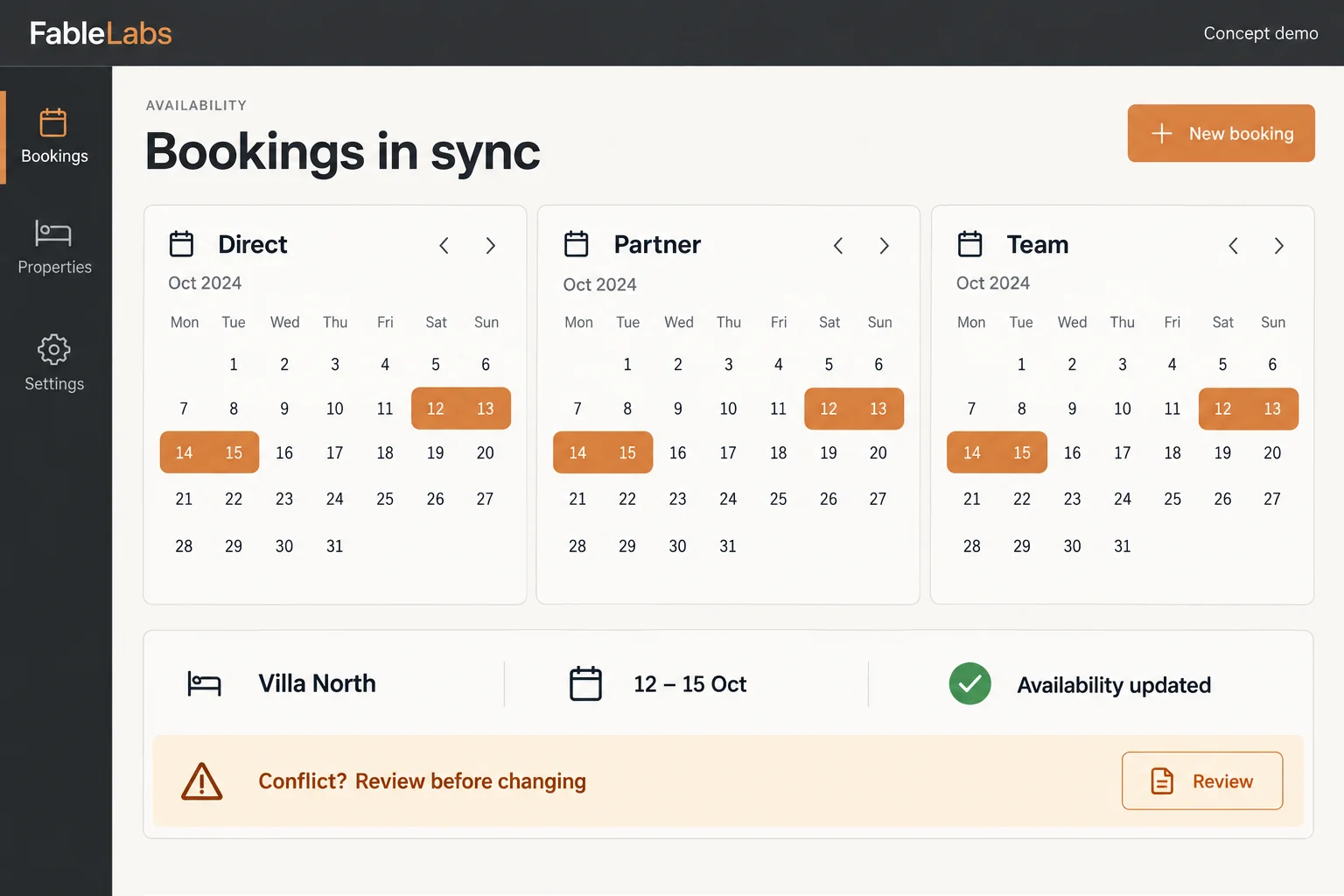Viewport: 1344px width, 896px height.
Task: Click the FableLabs logo
Action: [101, 33]
